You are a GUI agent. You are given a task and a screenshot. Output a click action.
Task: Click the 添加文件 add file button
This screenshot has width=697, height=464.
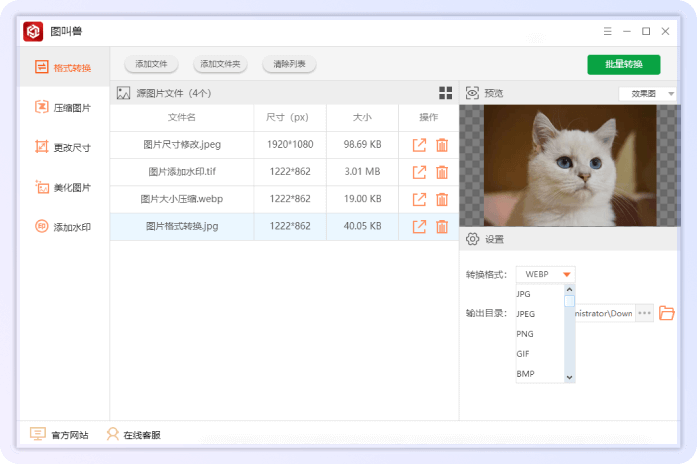pos(151,64)
